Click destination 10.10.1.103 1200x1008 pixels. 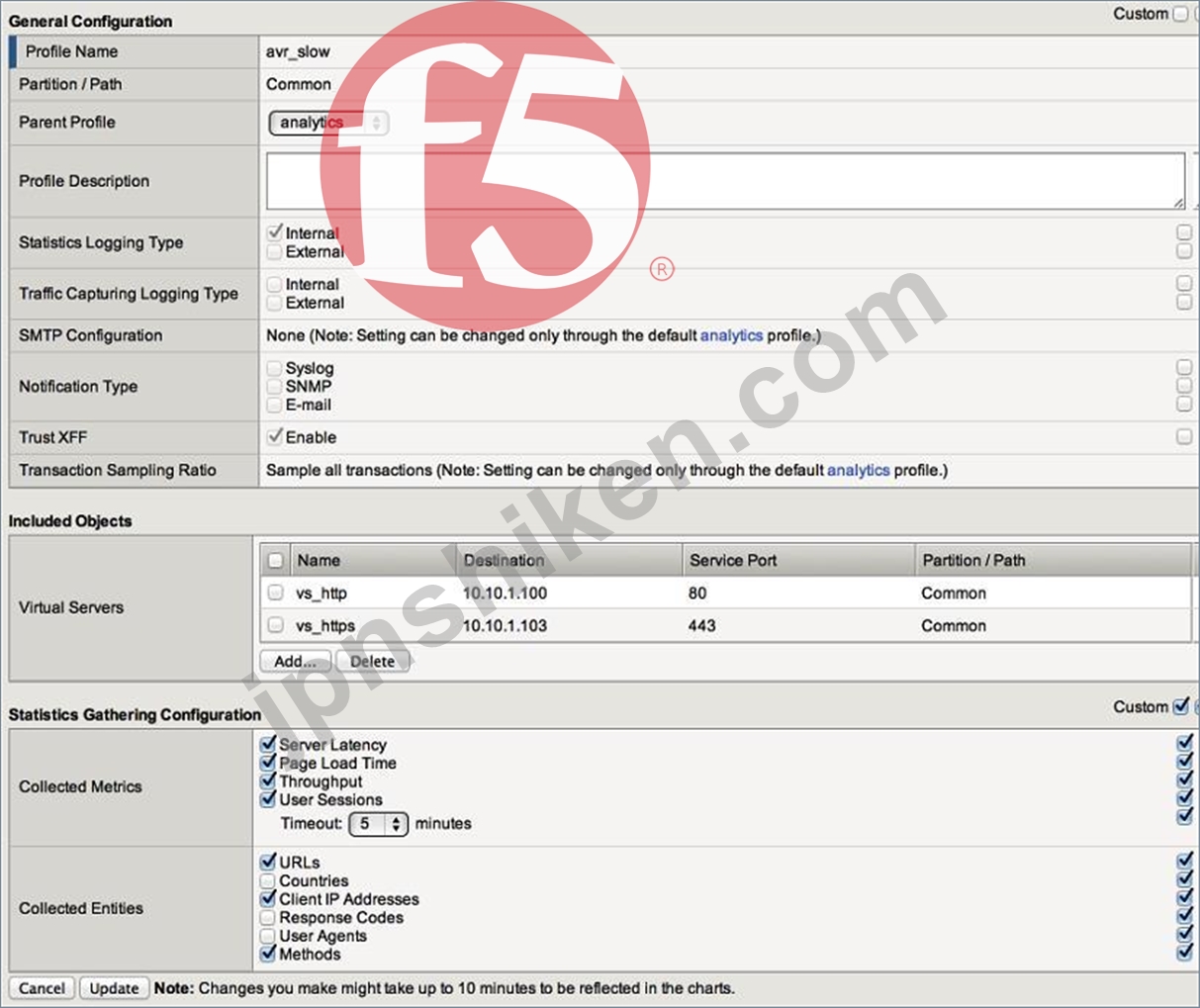[505, 626]
